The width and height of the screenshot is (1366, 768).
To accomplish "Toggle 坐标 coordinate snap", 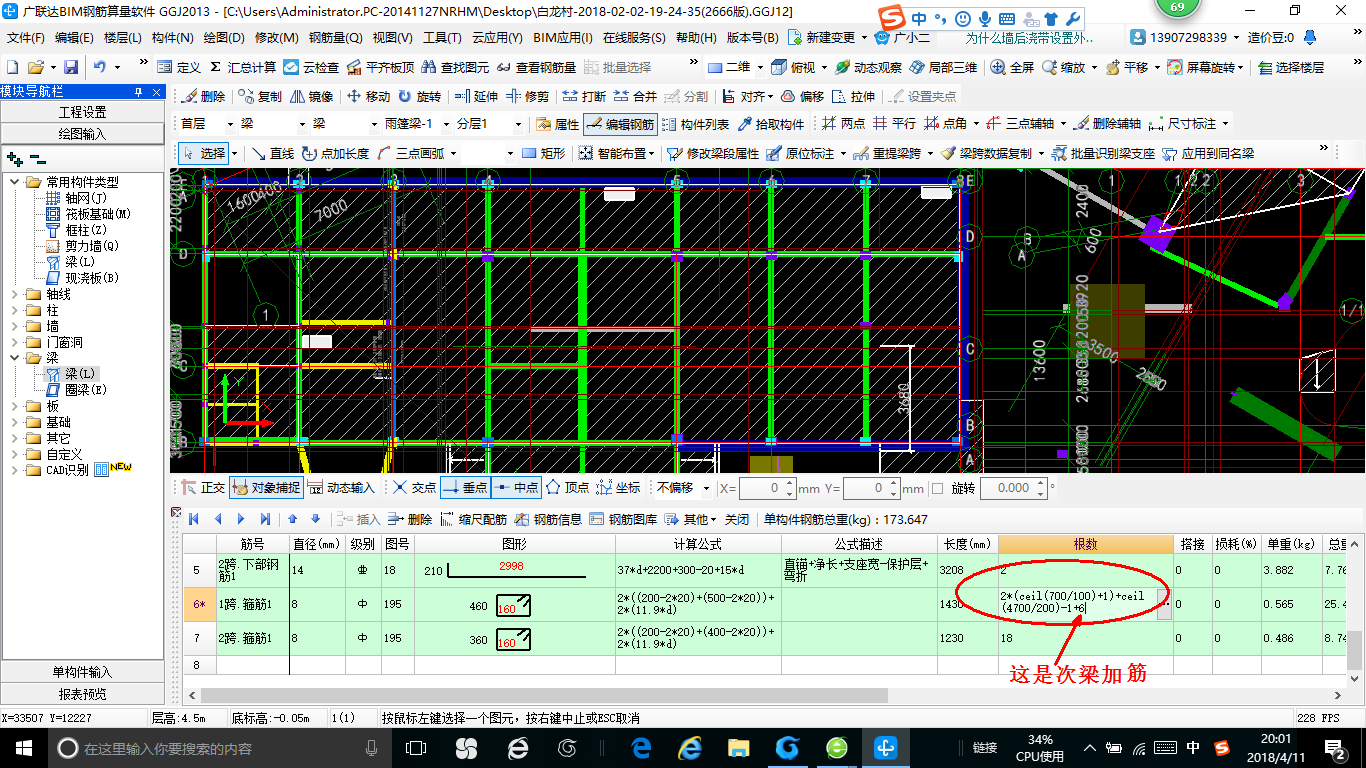I will point(618,488).
